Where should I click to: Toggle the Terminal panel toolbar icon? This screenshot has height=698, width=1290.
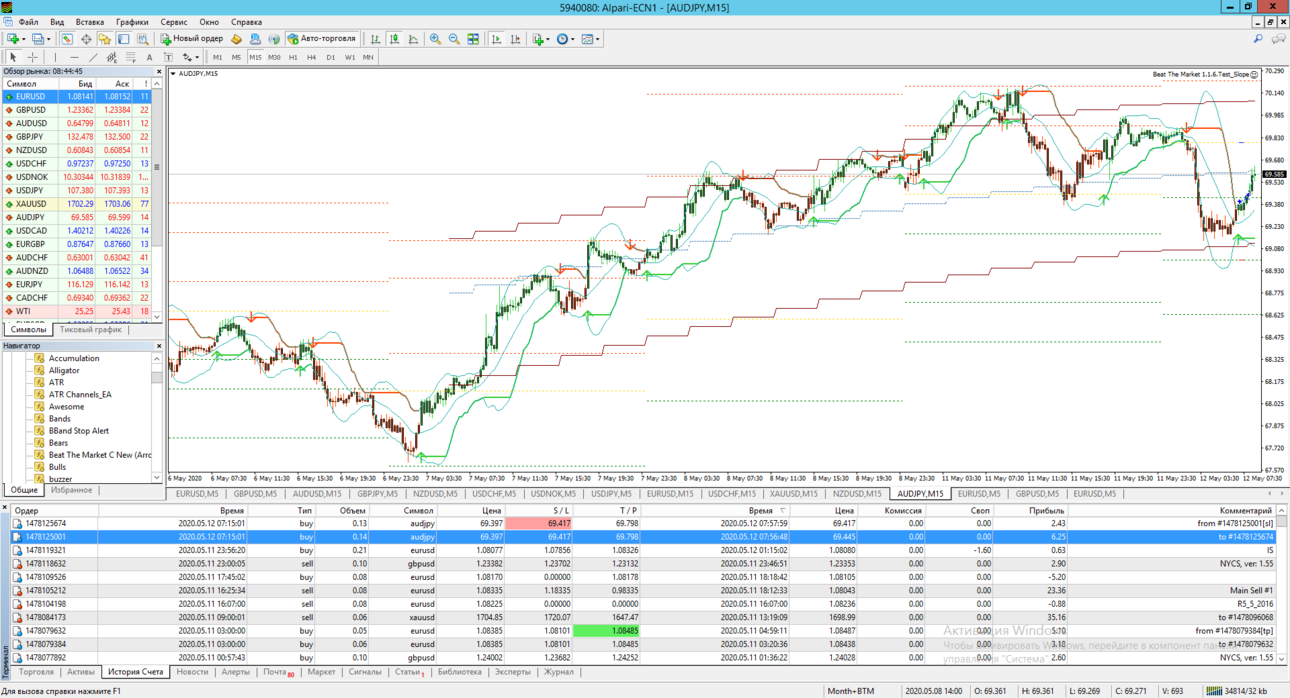123,39
